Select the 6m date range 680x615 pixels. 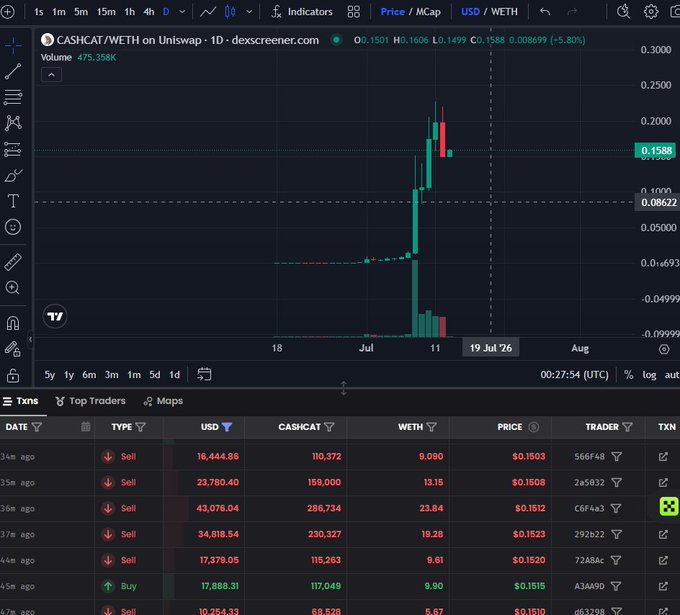point(89,375)
